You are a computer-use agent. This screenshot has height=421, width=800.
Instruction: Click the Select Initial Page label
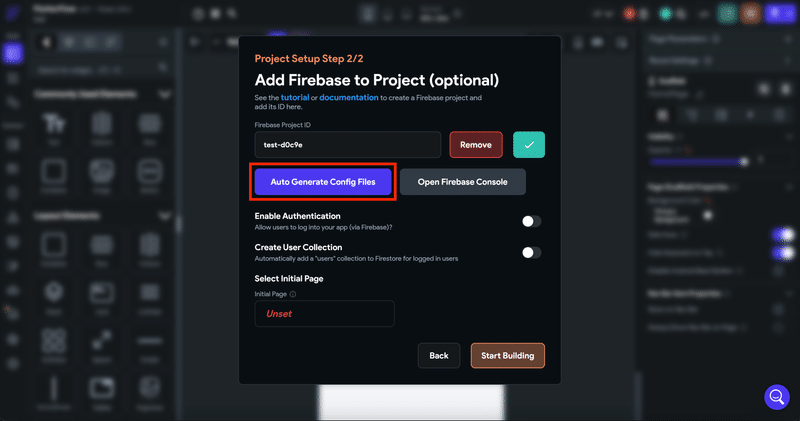289,279
